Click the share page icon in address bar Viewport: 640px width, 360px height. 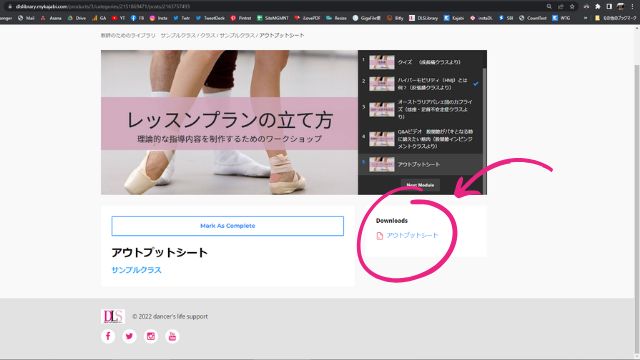(560, 7)
